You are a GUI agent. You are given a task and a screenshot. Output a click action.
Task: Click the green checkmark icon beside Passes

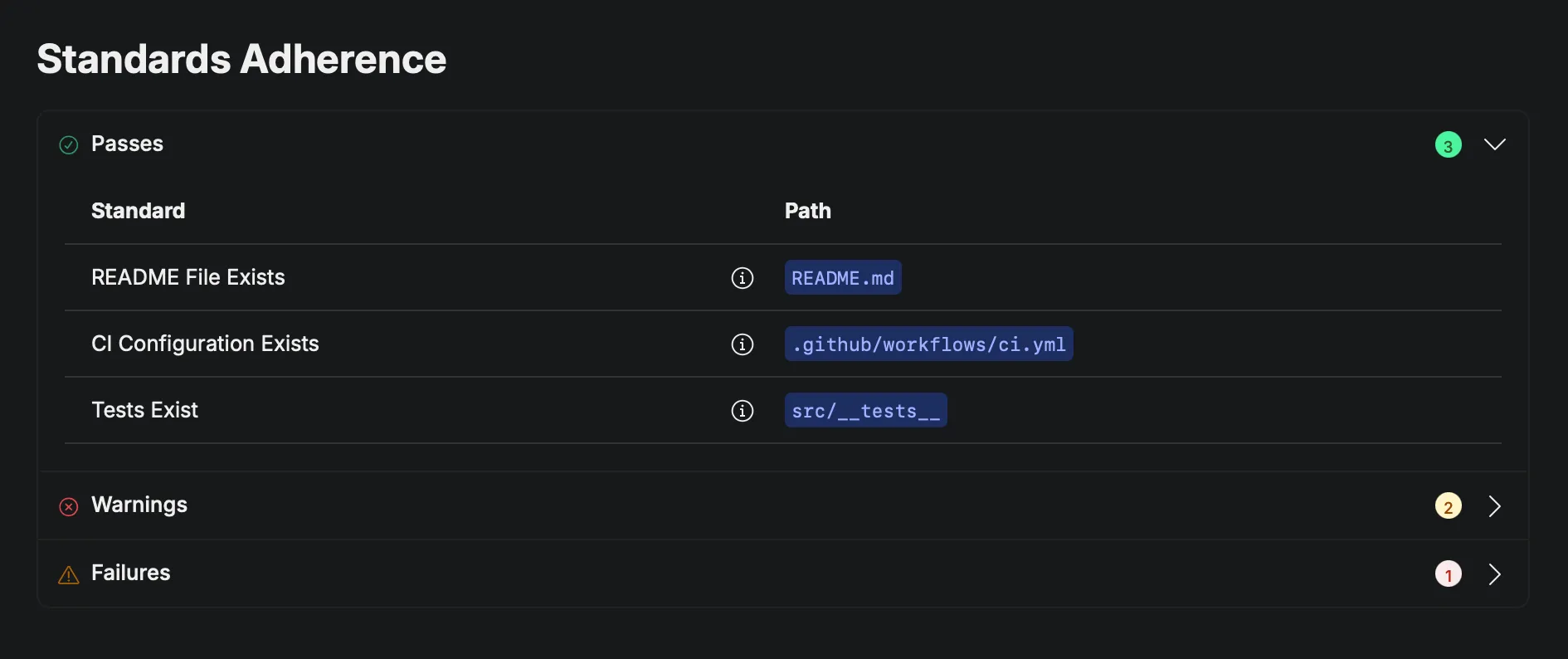[68, 144]
